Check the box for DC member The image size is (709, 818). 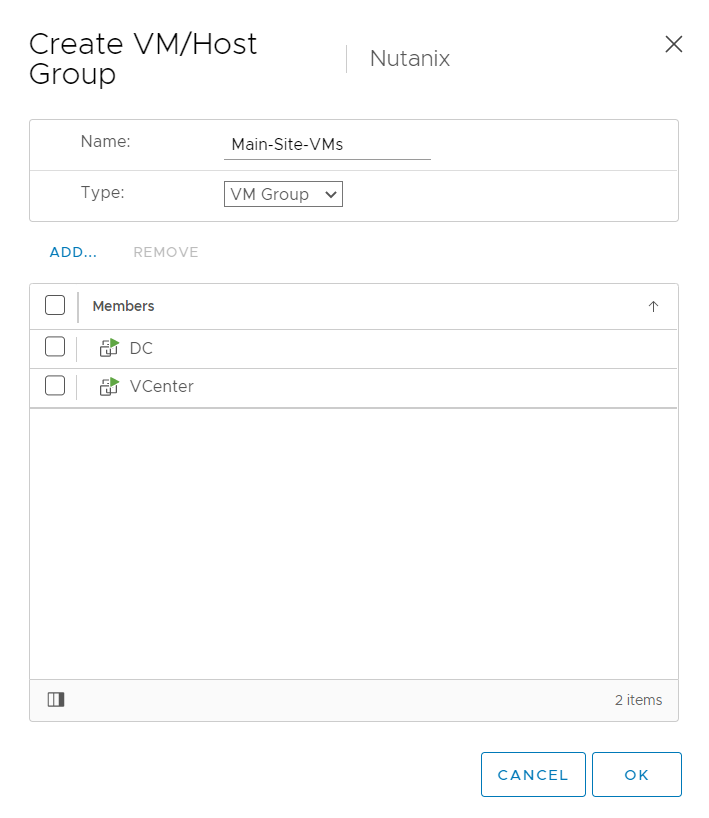[x=55, y=347]
